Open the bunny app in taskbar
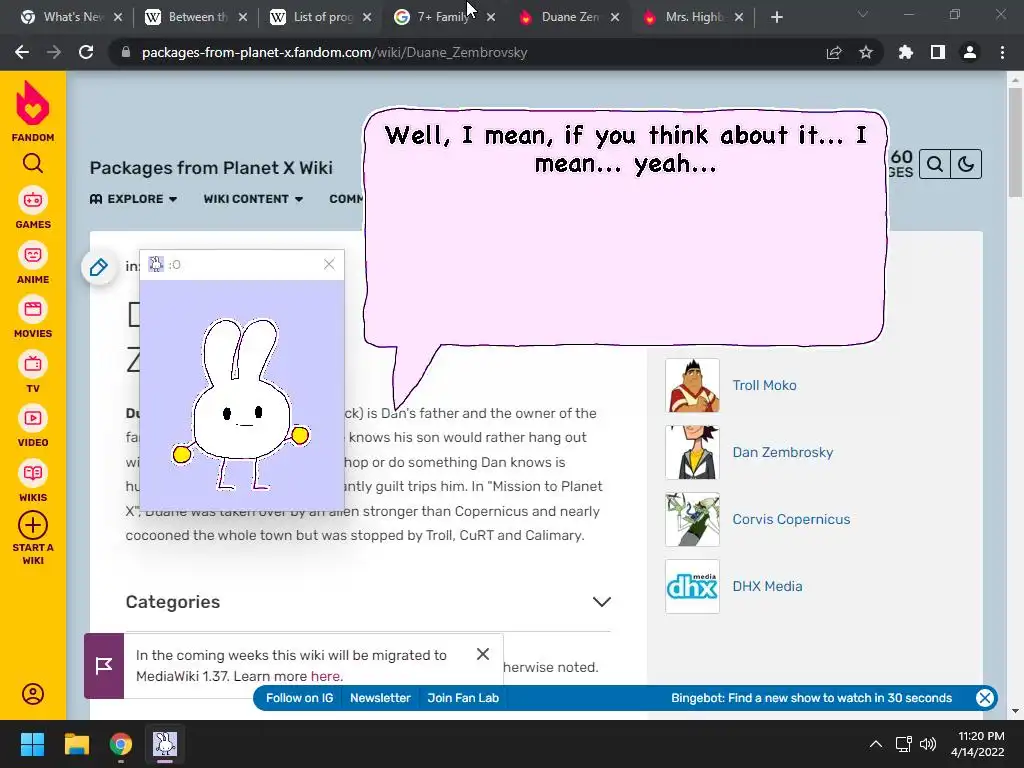Screen dimensions: 1024x768 coord(165,744)
